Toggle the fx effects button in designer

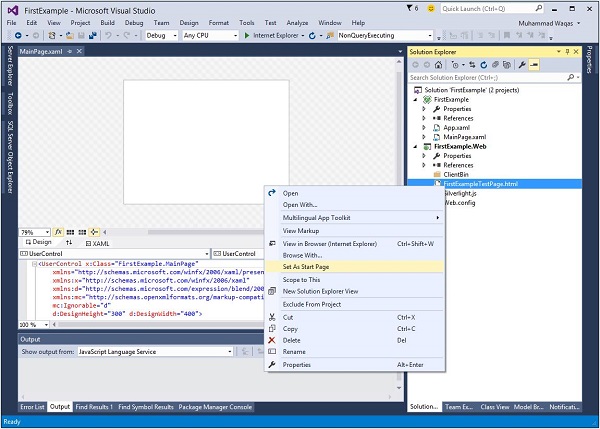point(58,232)
